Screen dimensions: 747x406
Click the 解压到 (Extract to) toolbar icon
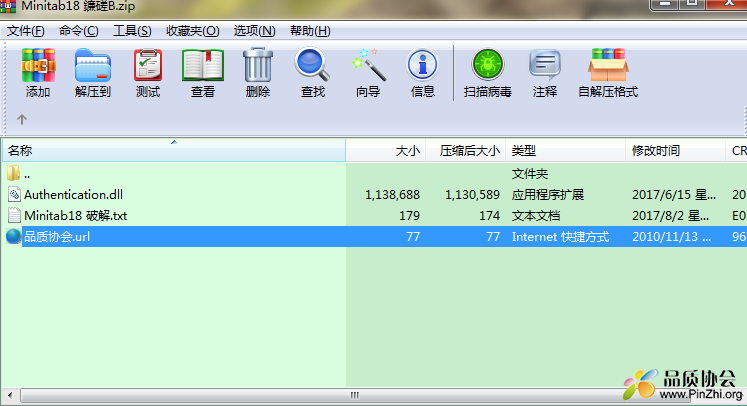pos(92,65)
